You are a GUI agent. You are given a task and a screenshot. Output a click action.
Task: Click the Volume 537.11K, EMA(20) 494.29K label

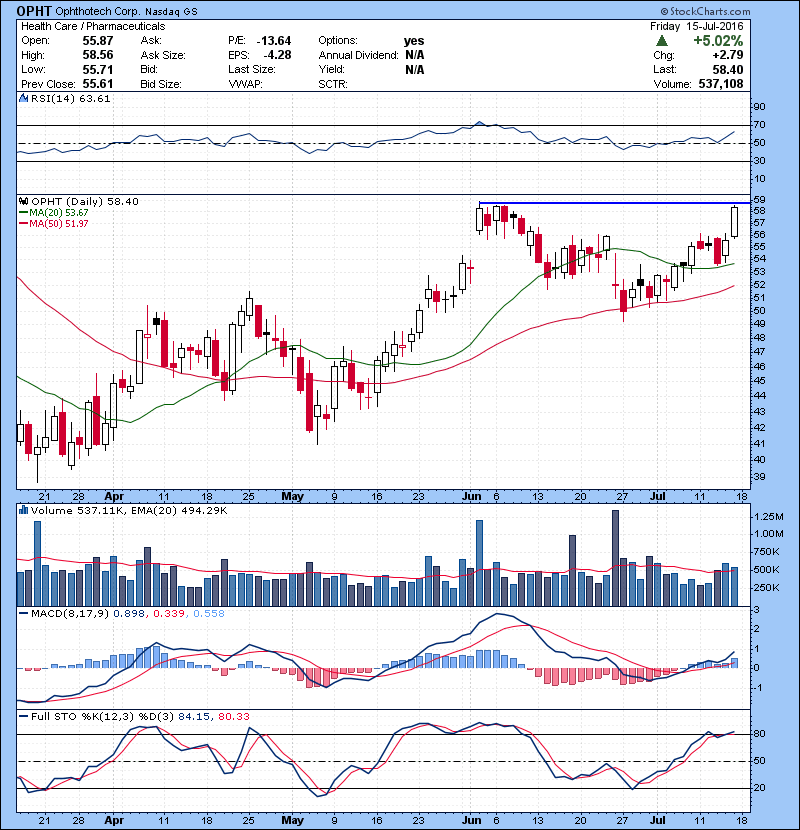(129, 511)
